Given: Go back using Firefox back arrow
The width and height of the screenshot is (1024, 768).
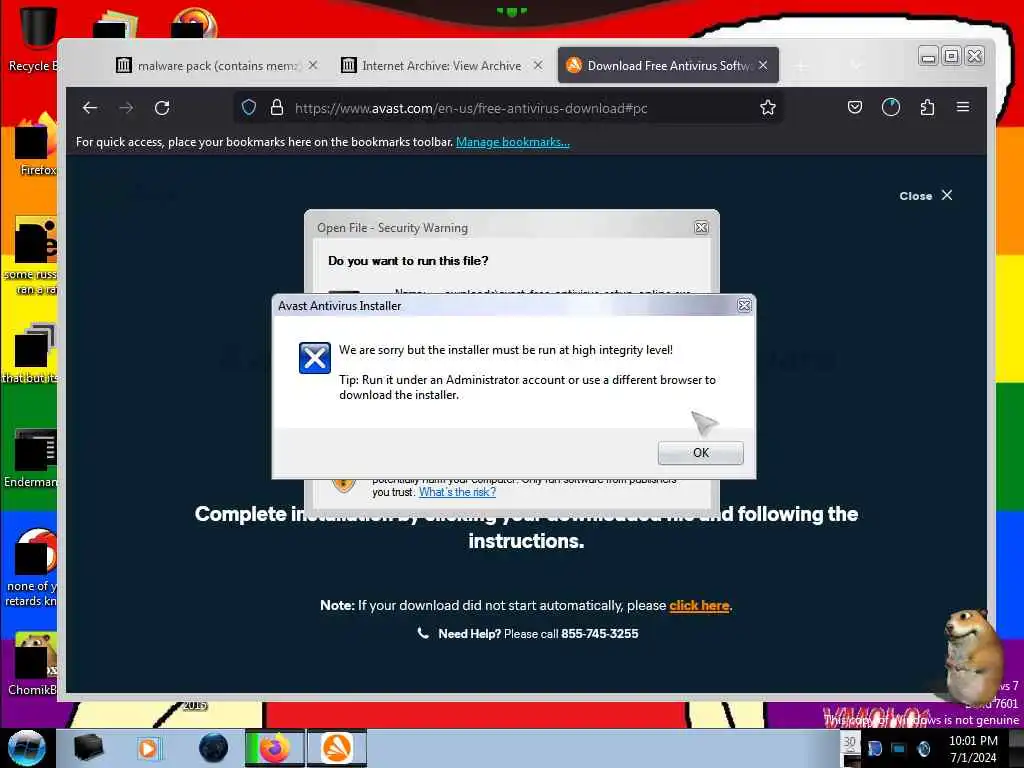Looking at the screenshot, I should click(90, 108).
